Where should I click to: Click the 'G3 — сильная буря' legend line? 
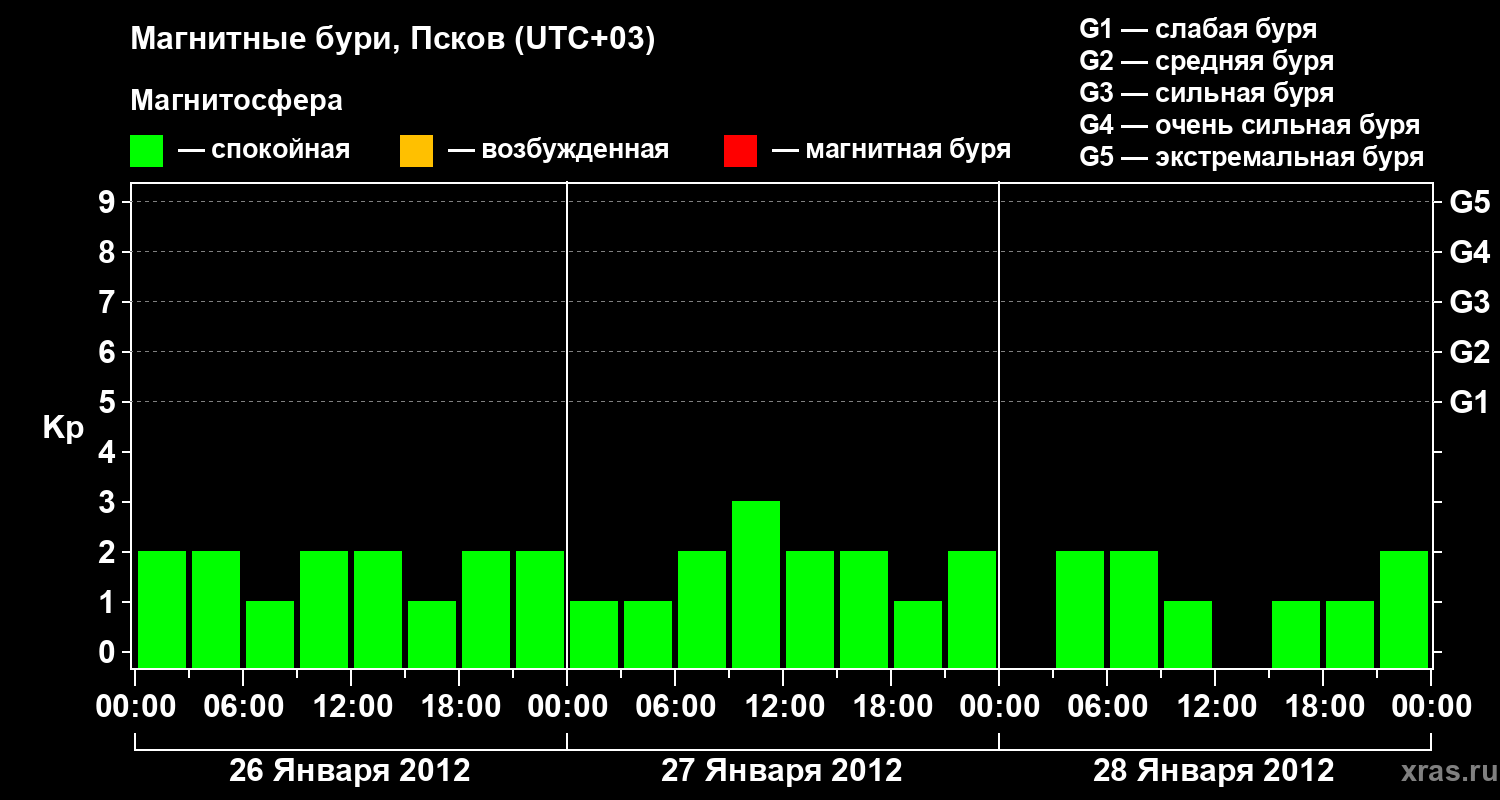[1206, 93]
